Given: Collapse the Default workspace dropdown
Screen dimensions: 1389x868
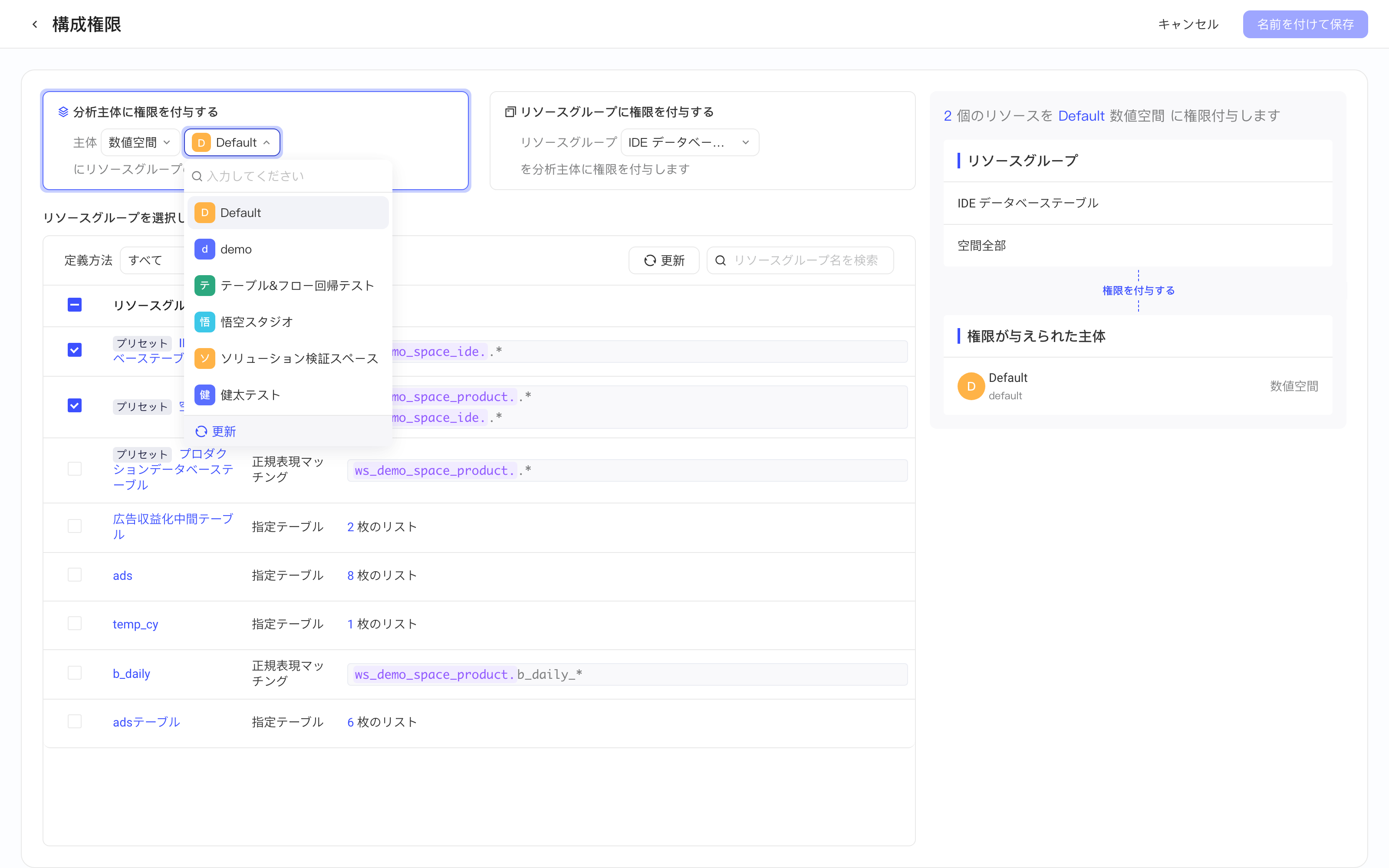Looking at the screenshot, I should pos(232,142).
